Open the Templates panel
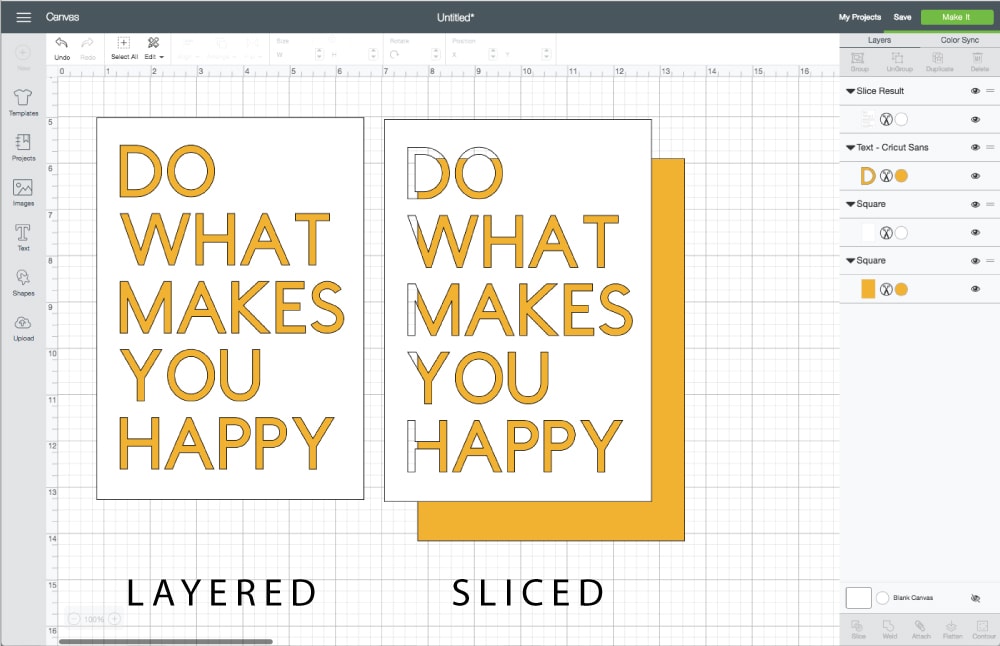The height and width of the screenshot is (646, 1000). click(x=23, y=101)
